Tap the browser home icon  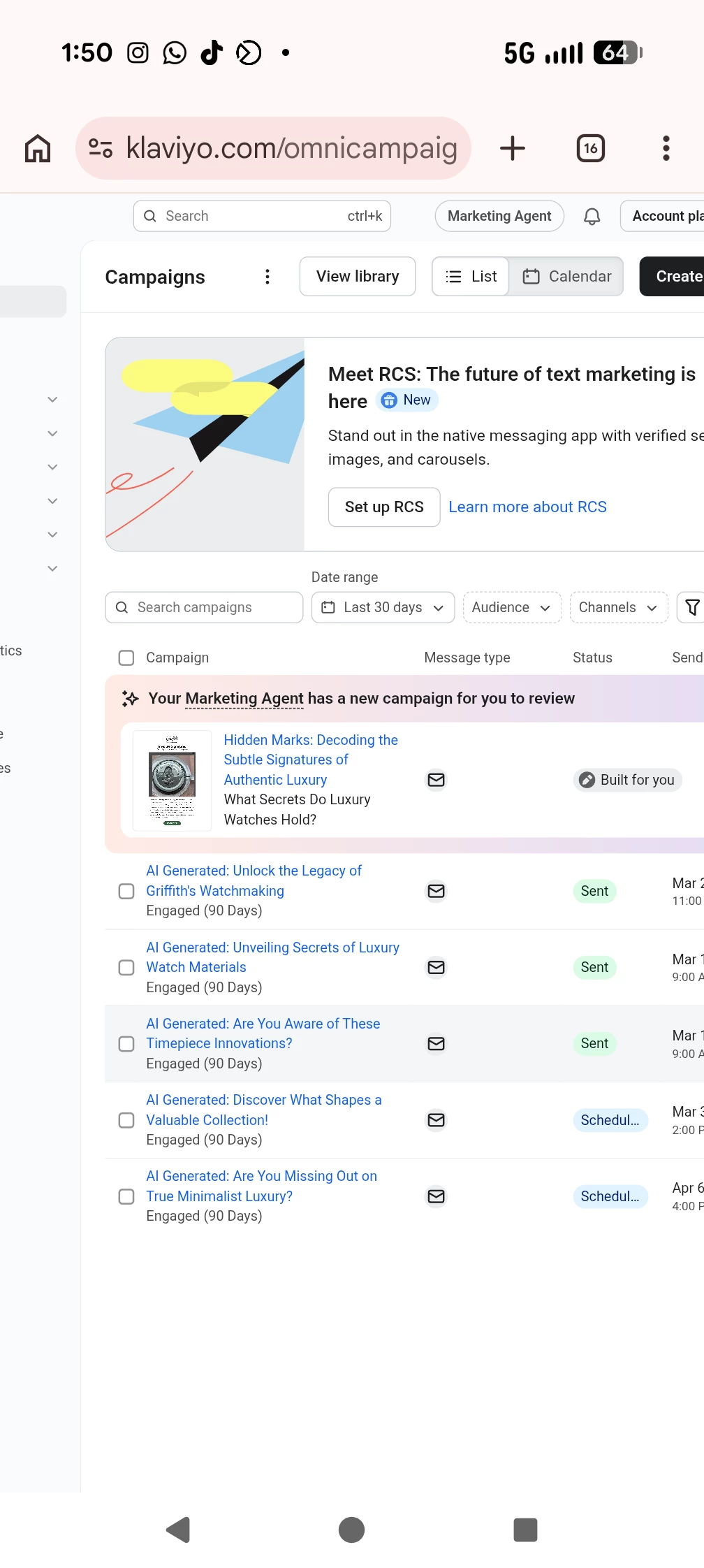click(38, 148)
